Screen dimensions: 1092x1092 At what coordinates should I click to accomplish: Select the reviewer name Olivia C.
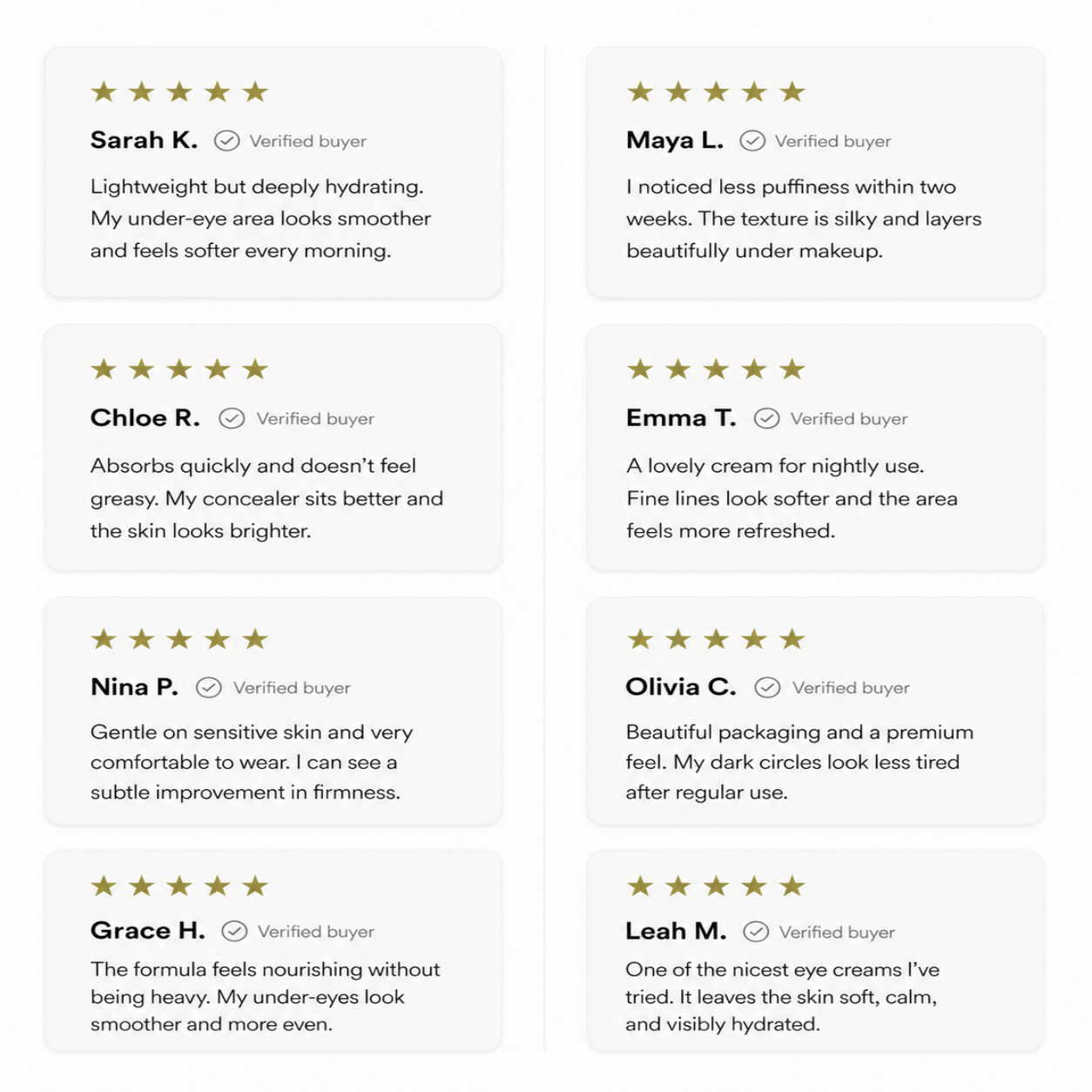(681, 687)
